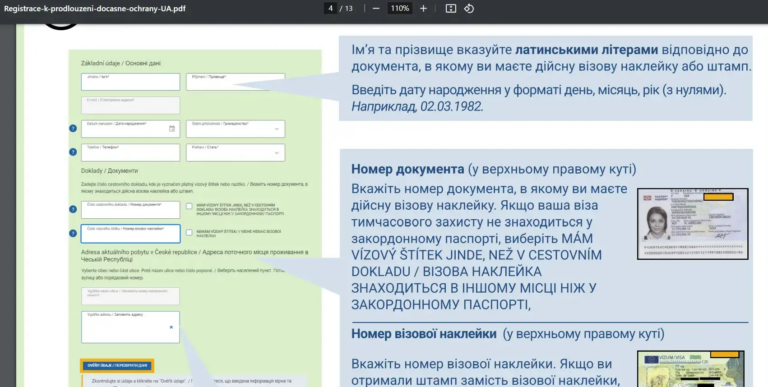
Task: Expand the Státní příslušnost dropdown
Action: pyautogui.click(x=235, y=129)
